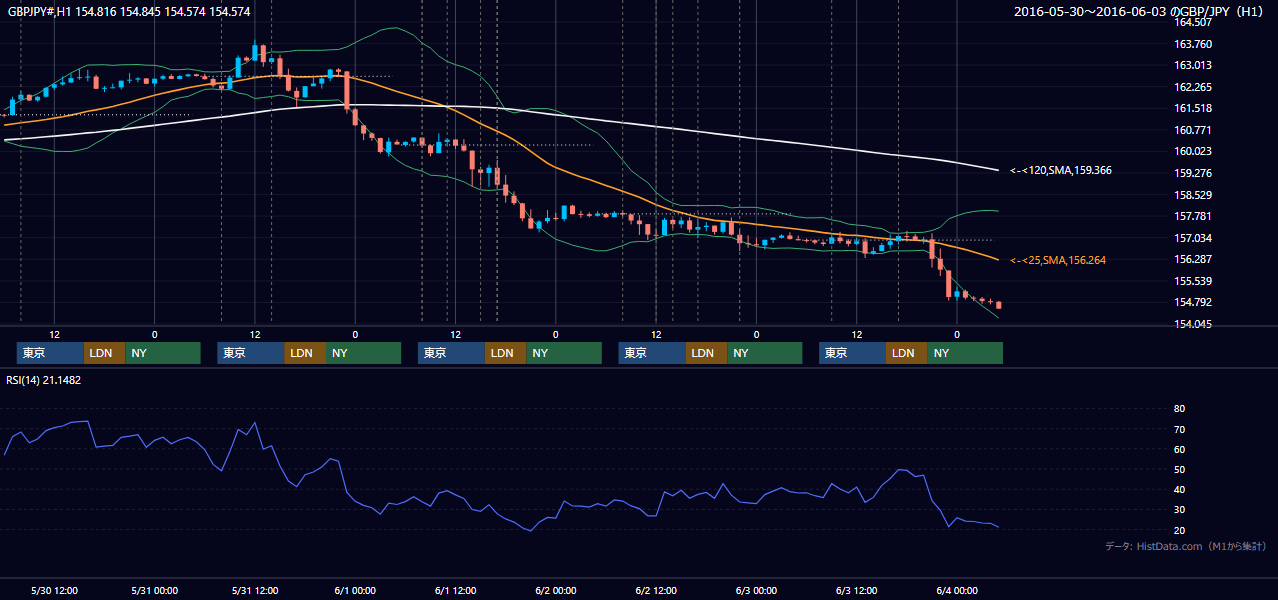Click the 161.518 price axis label
Screen dimensions: 1278x600
point(1192,108)
